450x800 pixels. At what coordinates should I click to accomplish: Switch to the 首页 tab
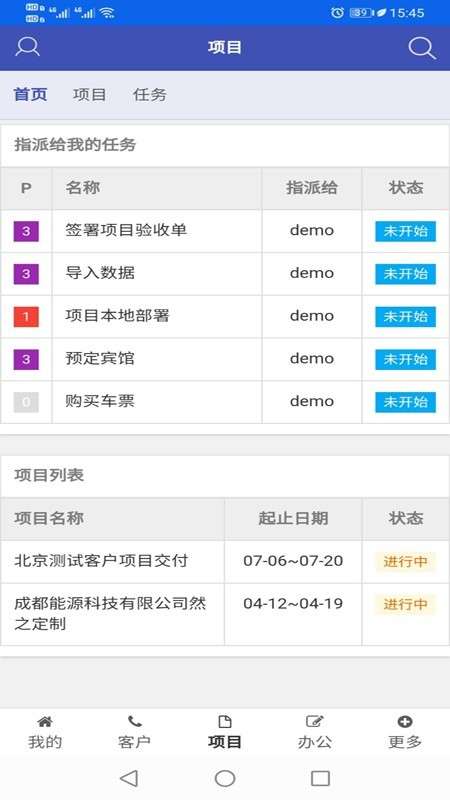pyautogui.click(x=31, y=94)
